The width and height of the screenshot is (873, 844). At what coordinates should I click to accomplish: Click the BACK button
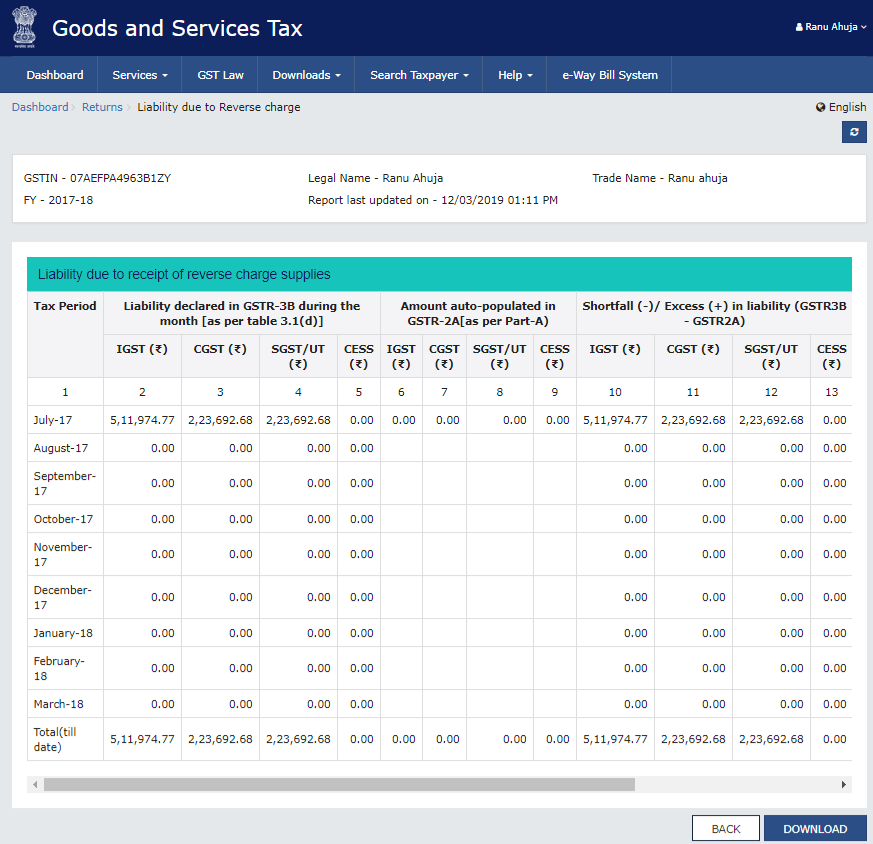click(725, 828)
